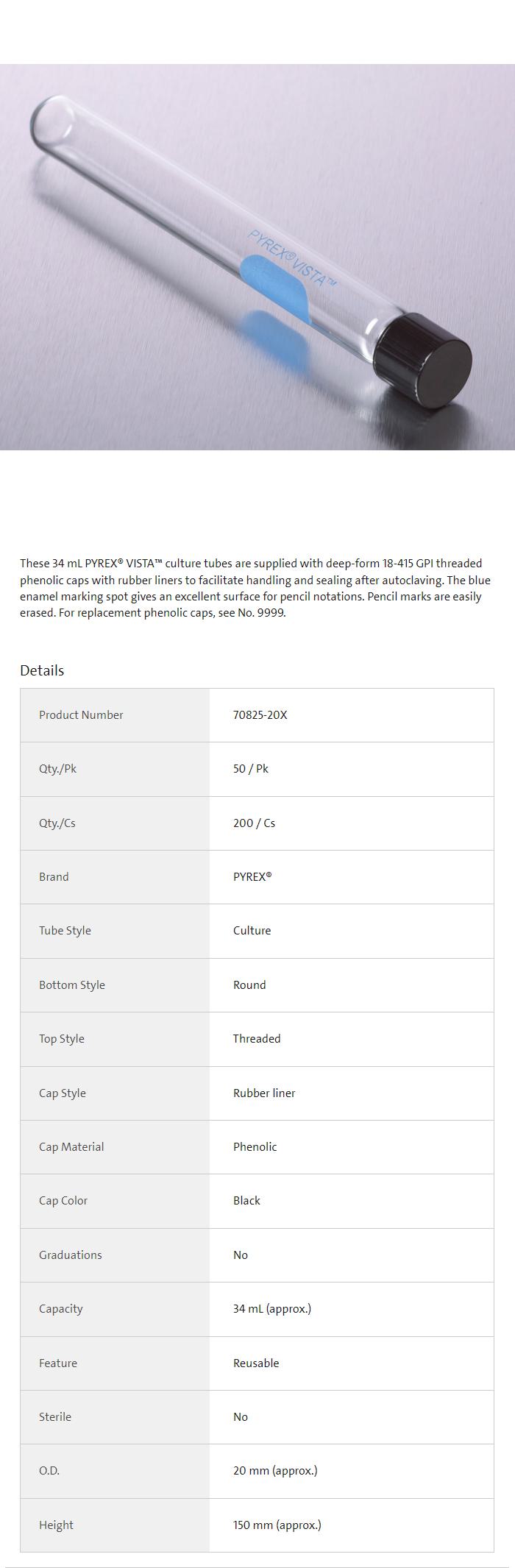Click the Height value 150 mm (approx.)

277,1525
